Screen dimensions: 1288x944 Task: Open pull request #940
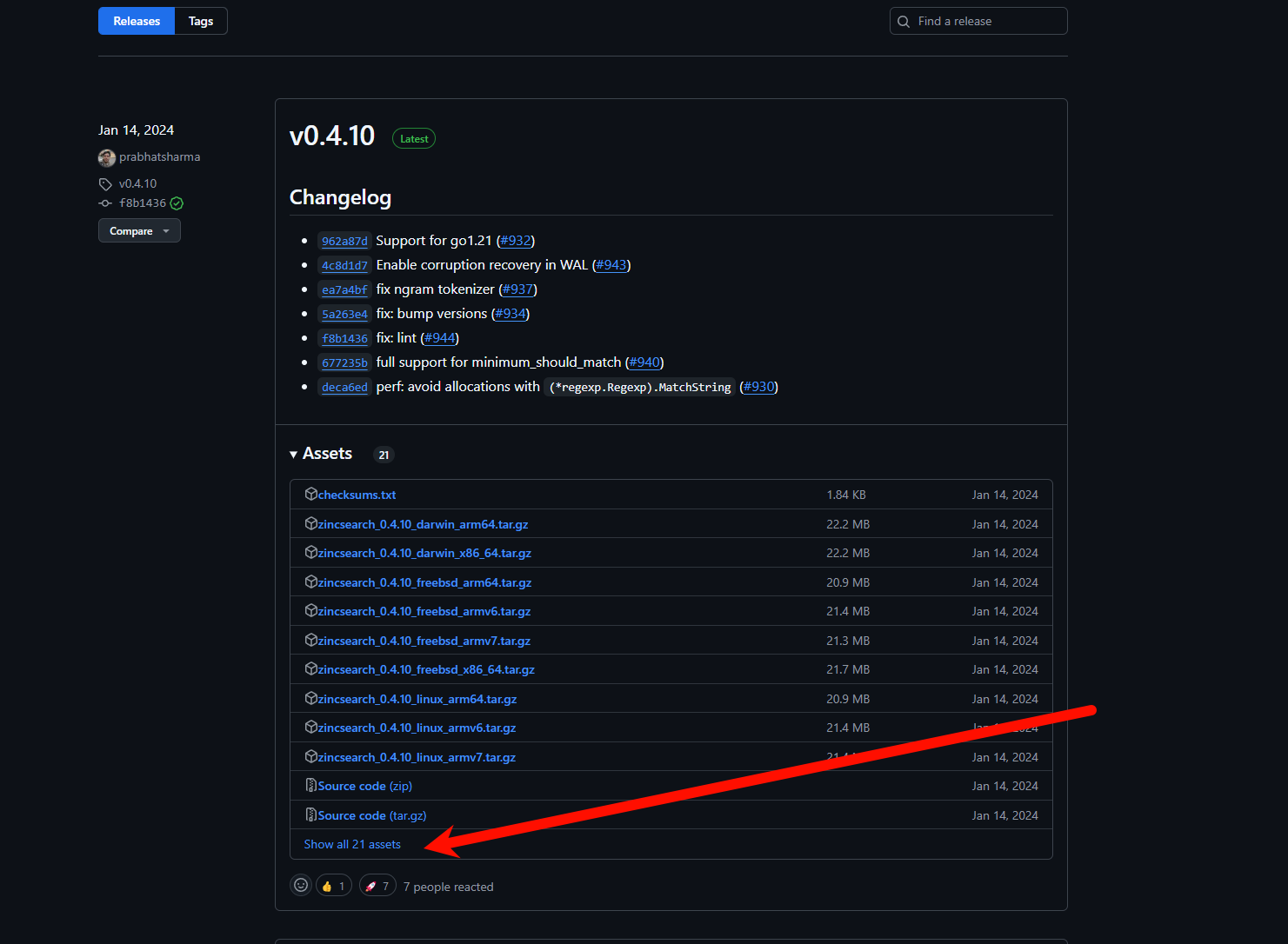(x=644, y=362)
